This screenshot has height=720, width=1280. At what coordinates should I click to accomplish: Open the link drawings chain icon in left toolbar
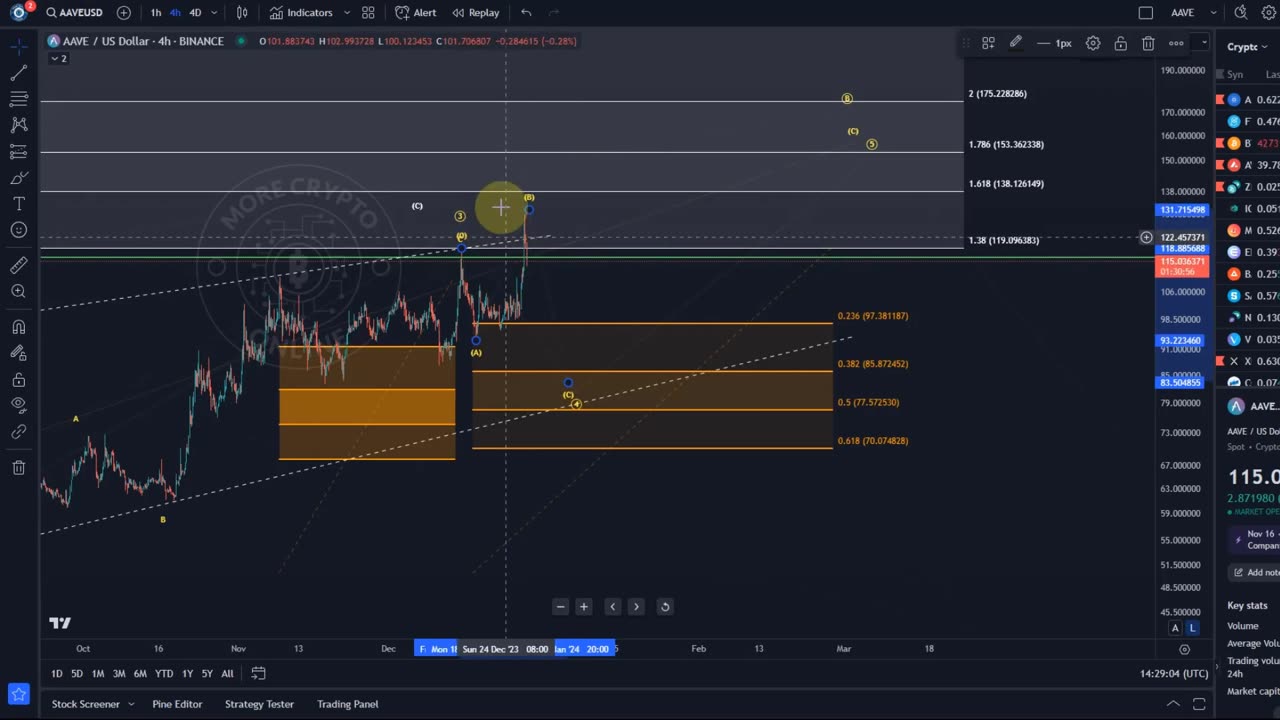coord(18,432)
